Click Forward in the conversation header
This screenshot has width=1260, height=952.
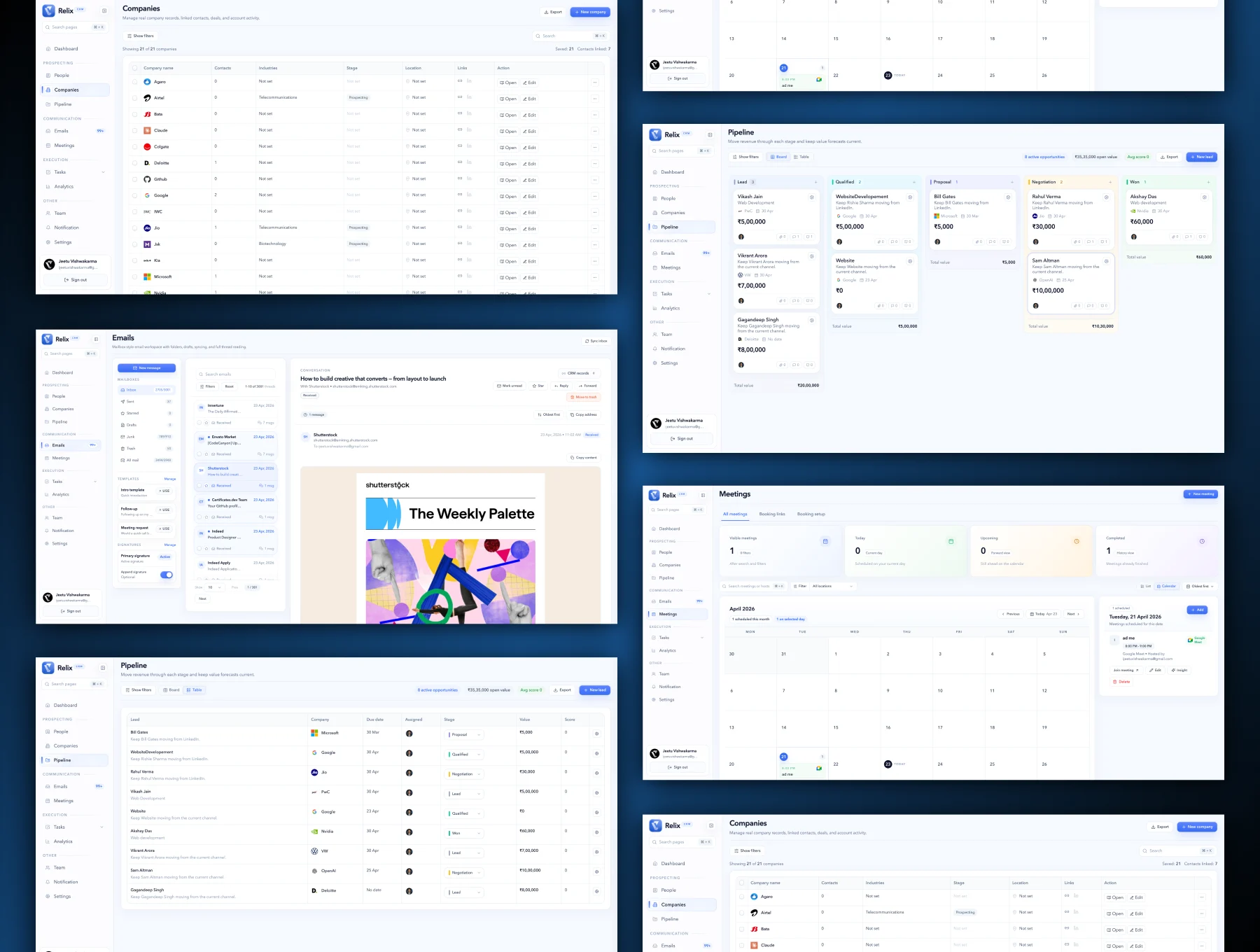[x=588, y=386]
